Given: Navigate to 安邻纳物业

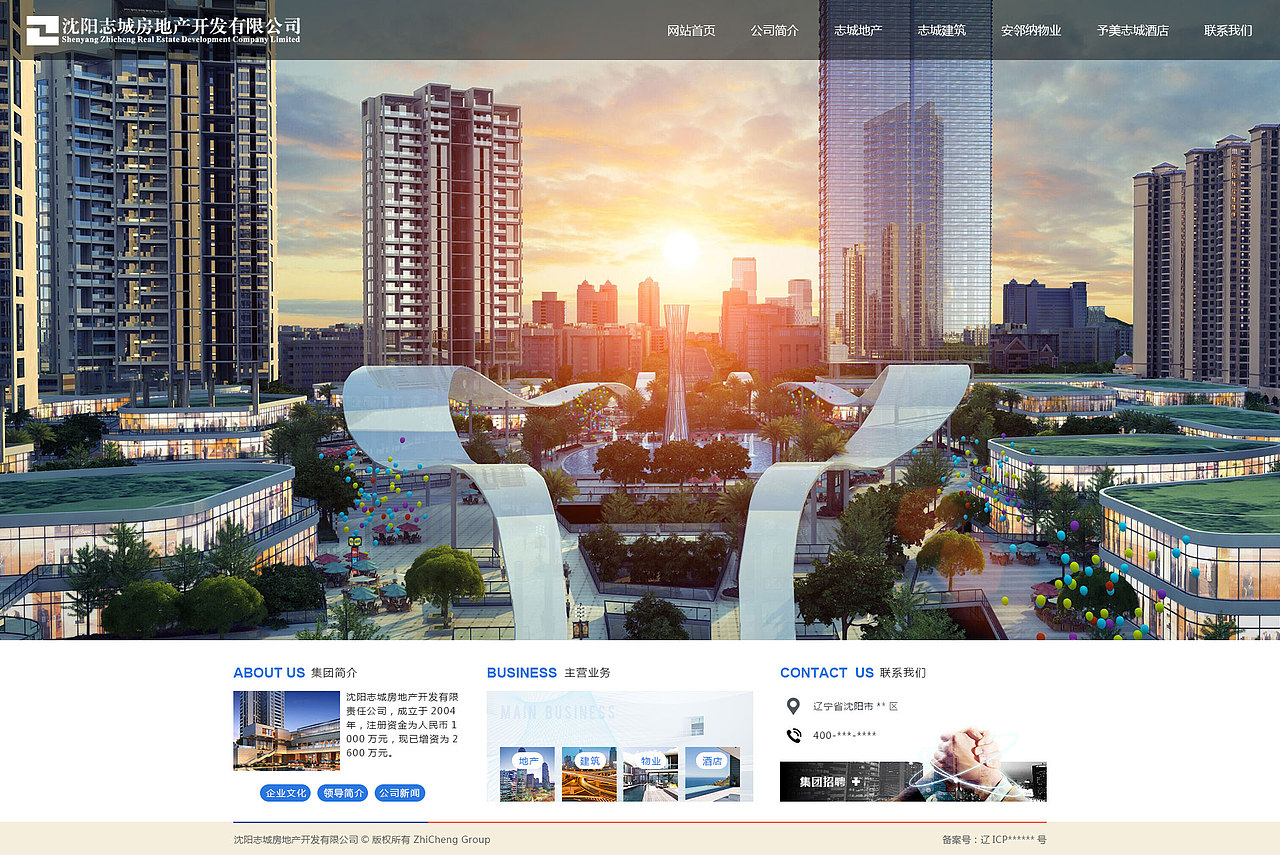Looking at the screenshot, I should [1031, 31].
